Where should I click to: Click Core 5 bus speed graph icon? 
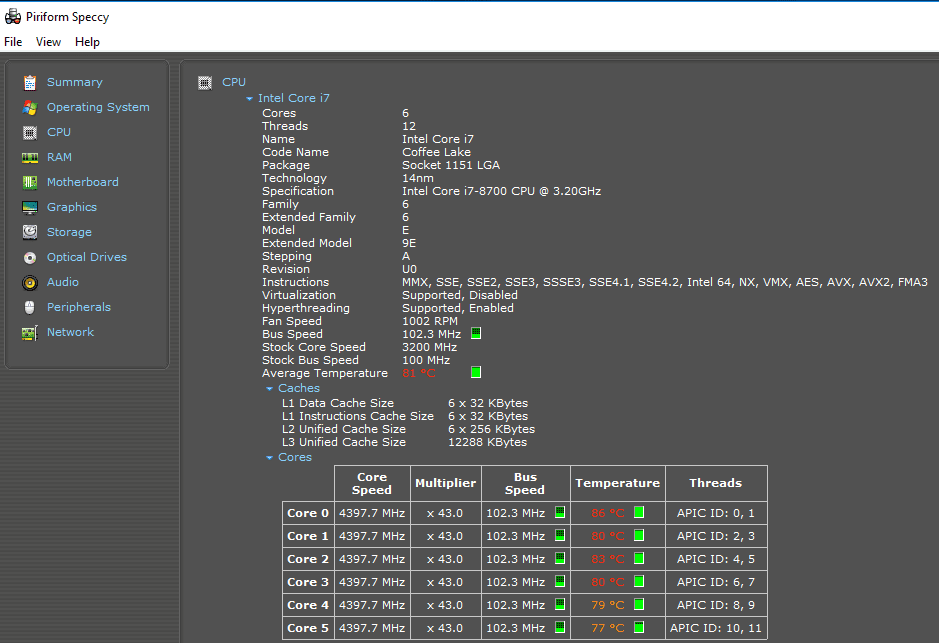tap(560, 627)
